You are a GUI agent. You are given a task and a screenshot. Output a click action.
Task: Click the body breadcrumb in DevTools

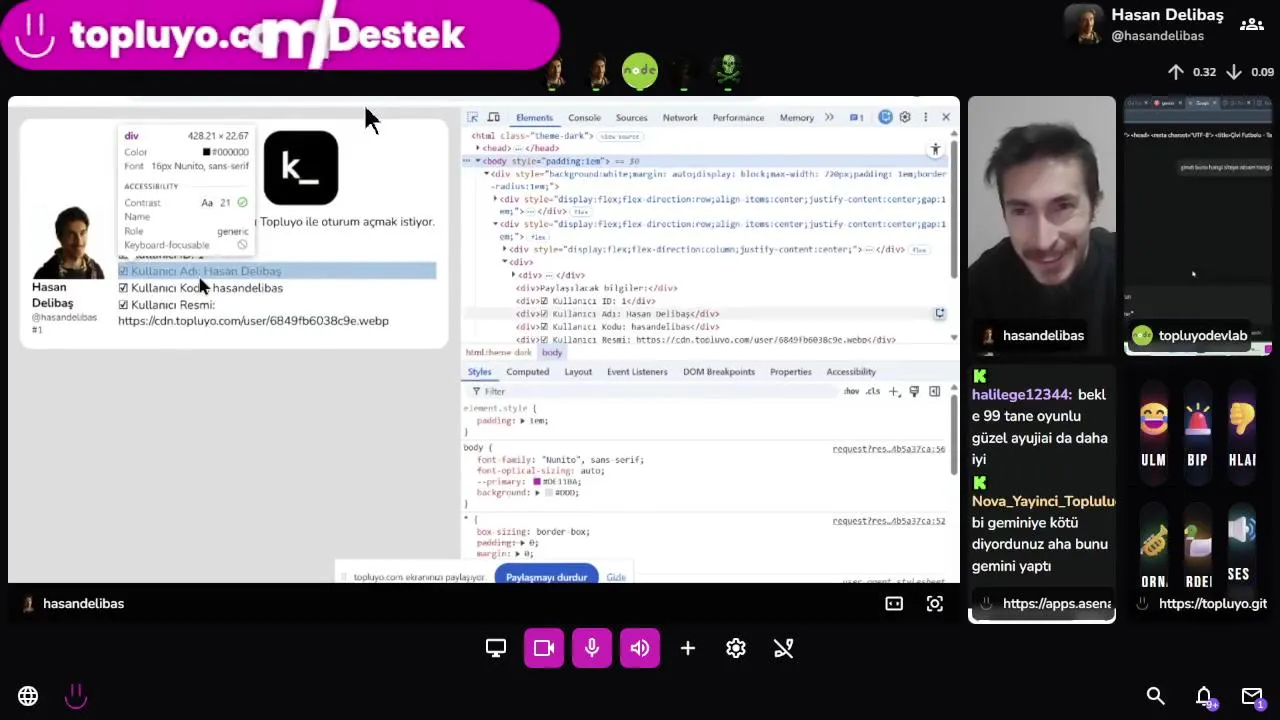[552, 353]
